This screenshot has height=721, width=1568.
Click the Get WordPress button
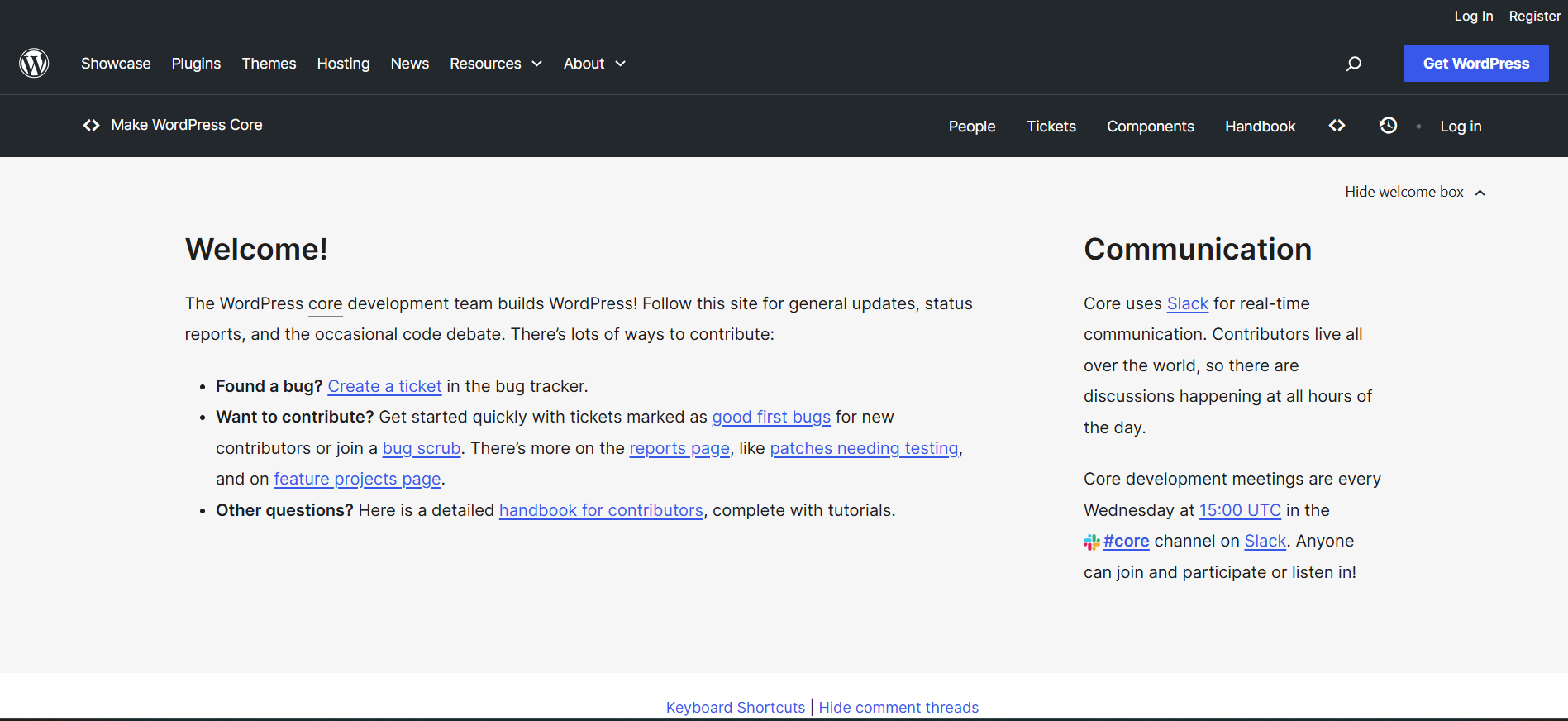coord(1475,64)
